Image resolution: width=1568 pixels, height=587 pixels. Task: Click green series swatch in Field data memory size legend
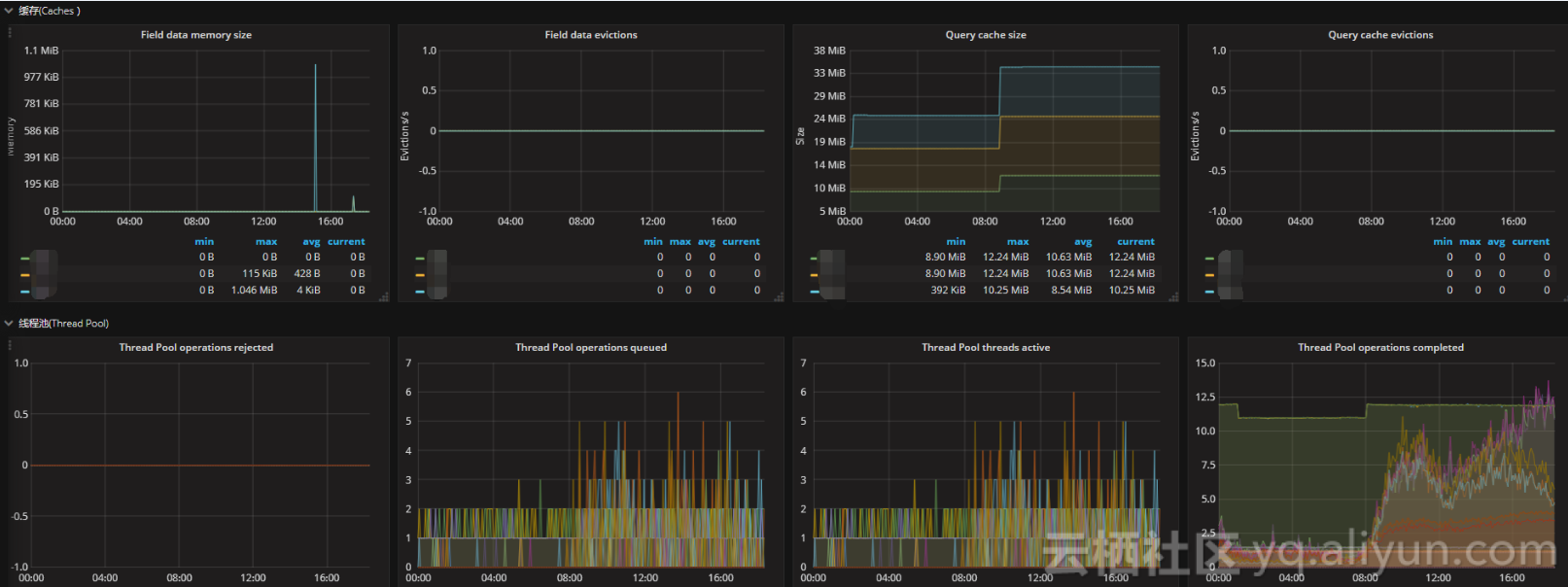pyautogui.click(x=25, y=259)
